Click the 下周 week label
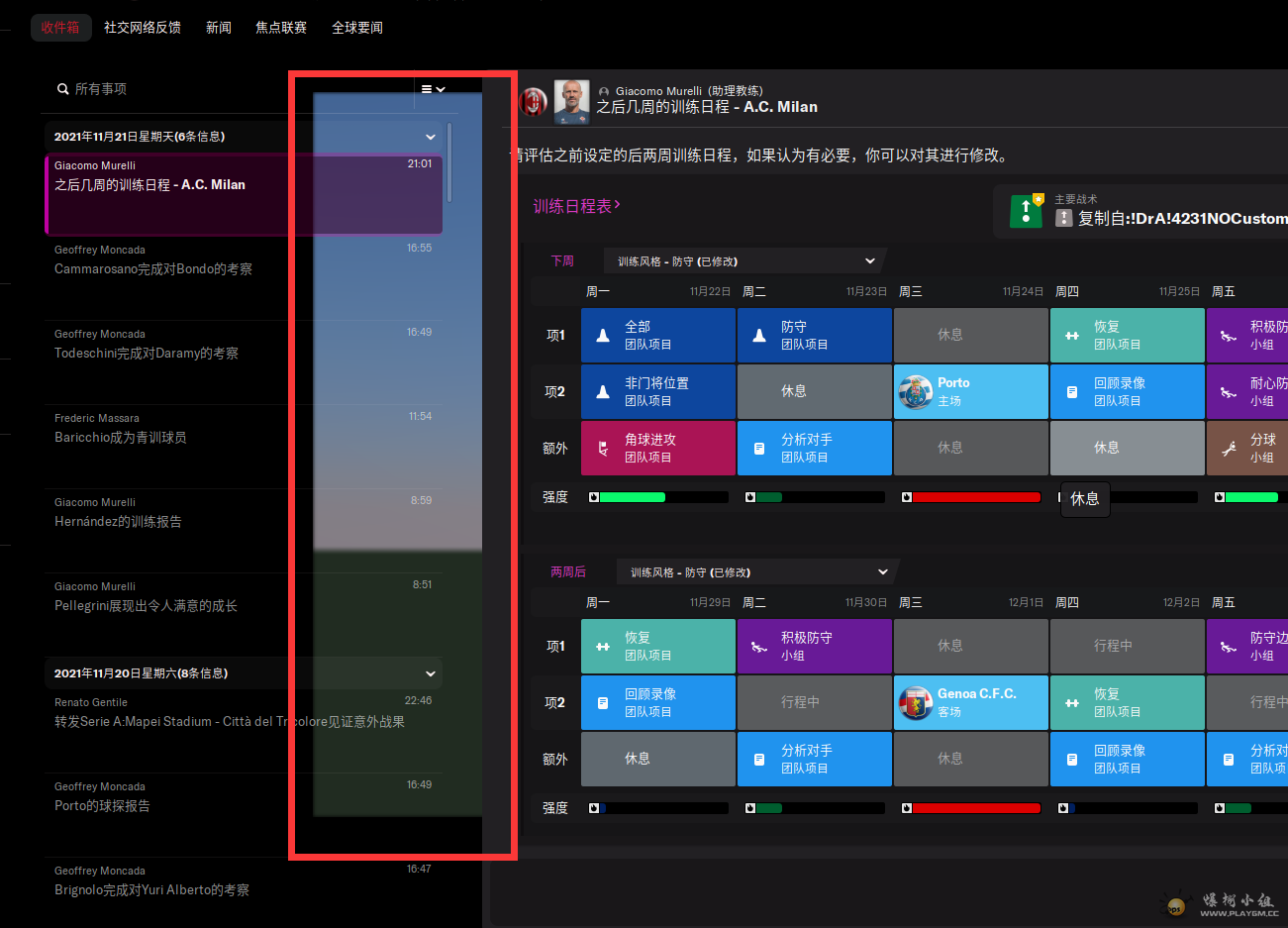The width and height of the screenshot is (1288, 928). click(562, 261)
